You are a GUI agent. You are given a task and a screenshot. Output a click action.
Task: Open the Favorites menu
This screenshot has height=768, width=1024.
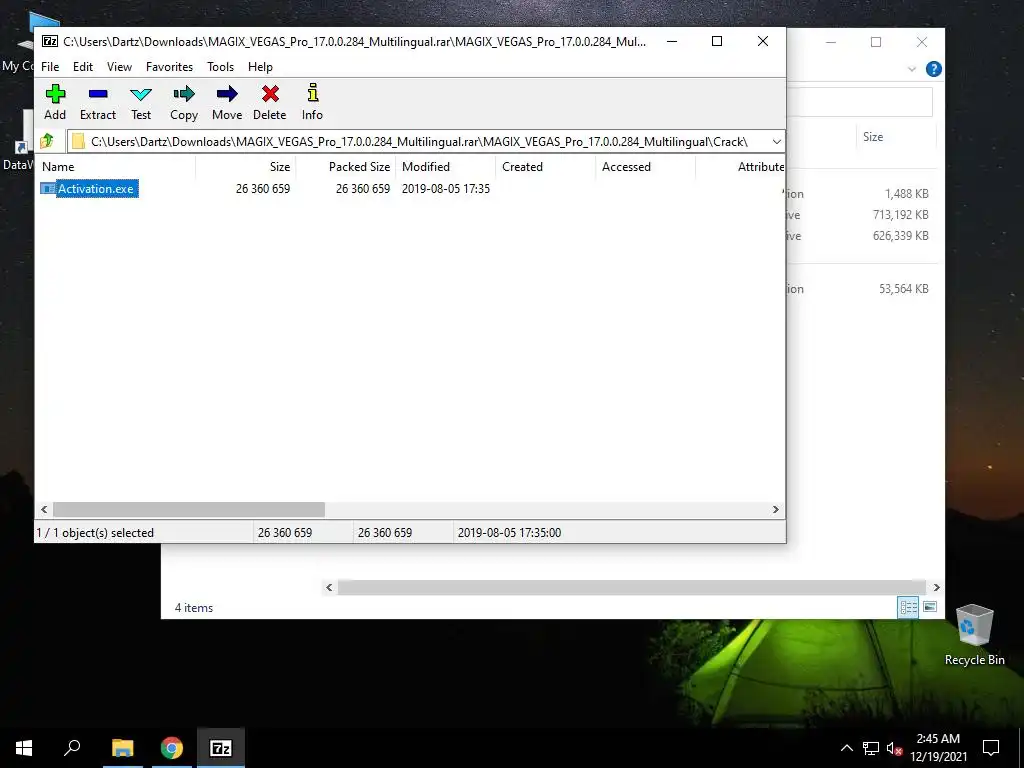coord(169,67)
